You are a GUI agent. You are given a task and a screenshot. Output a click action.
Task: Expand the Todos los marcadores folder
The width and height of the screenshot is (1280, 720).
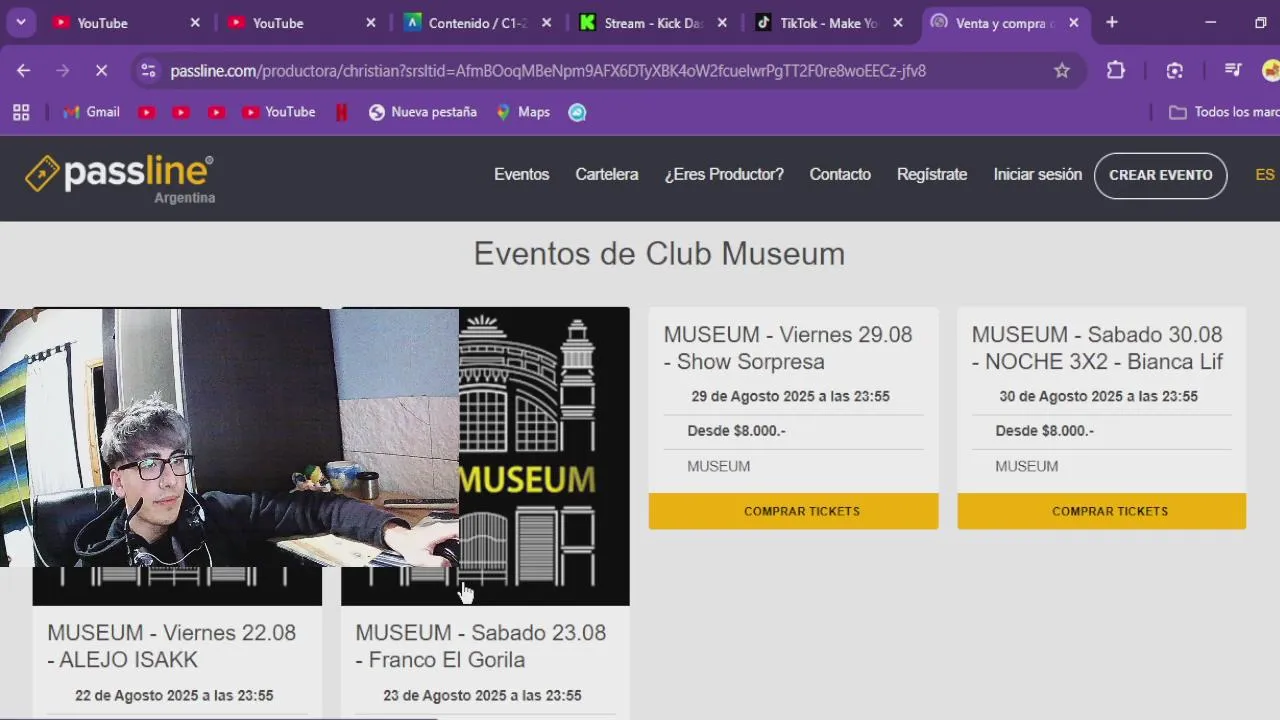[1225, 112]
